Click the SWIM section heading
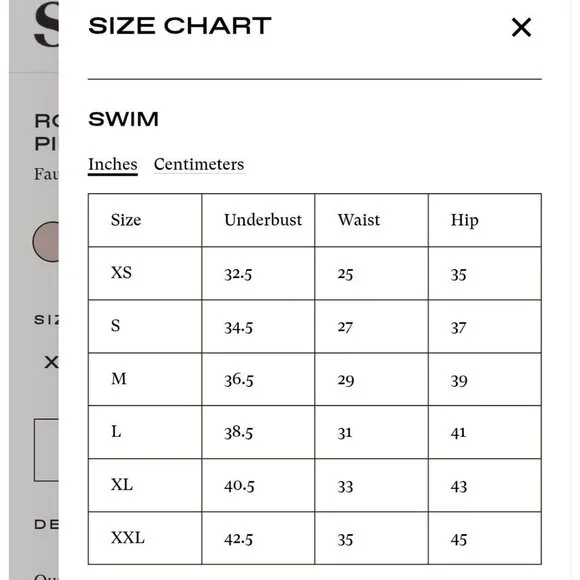The image size is (580, 580). coord(124,119)
